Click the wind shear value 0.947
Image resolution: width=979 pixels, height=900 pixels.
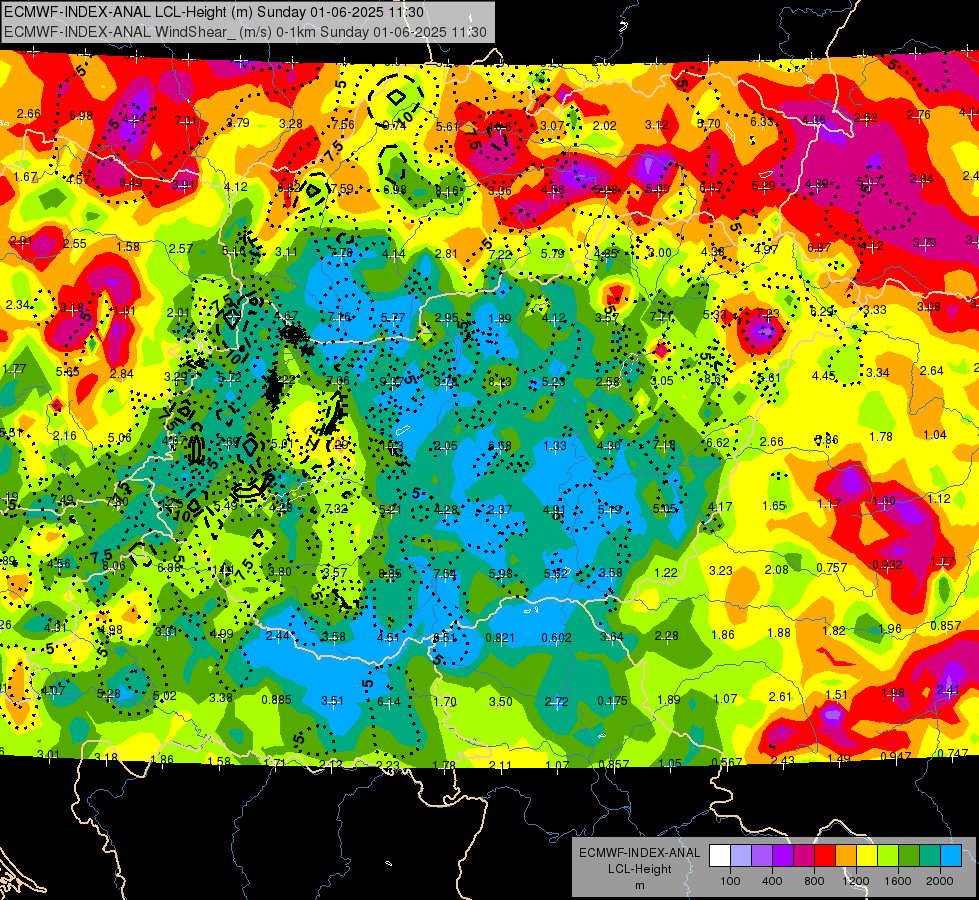896,756
